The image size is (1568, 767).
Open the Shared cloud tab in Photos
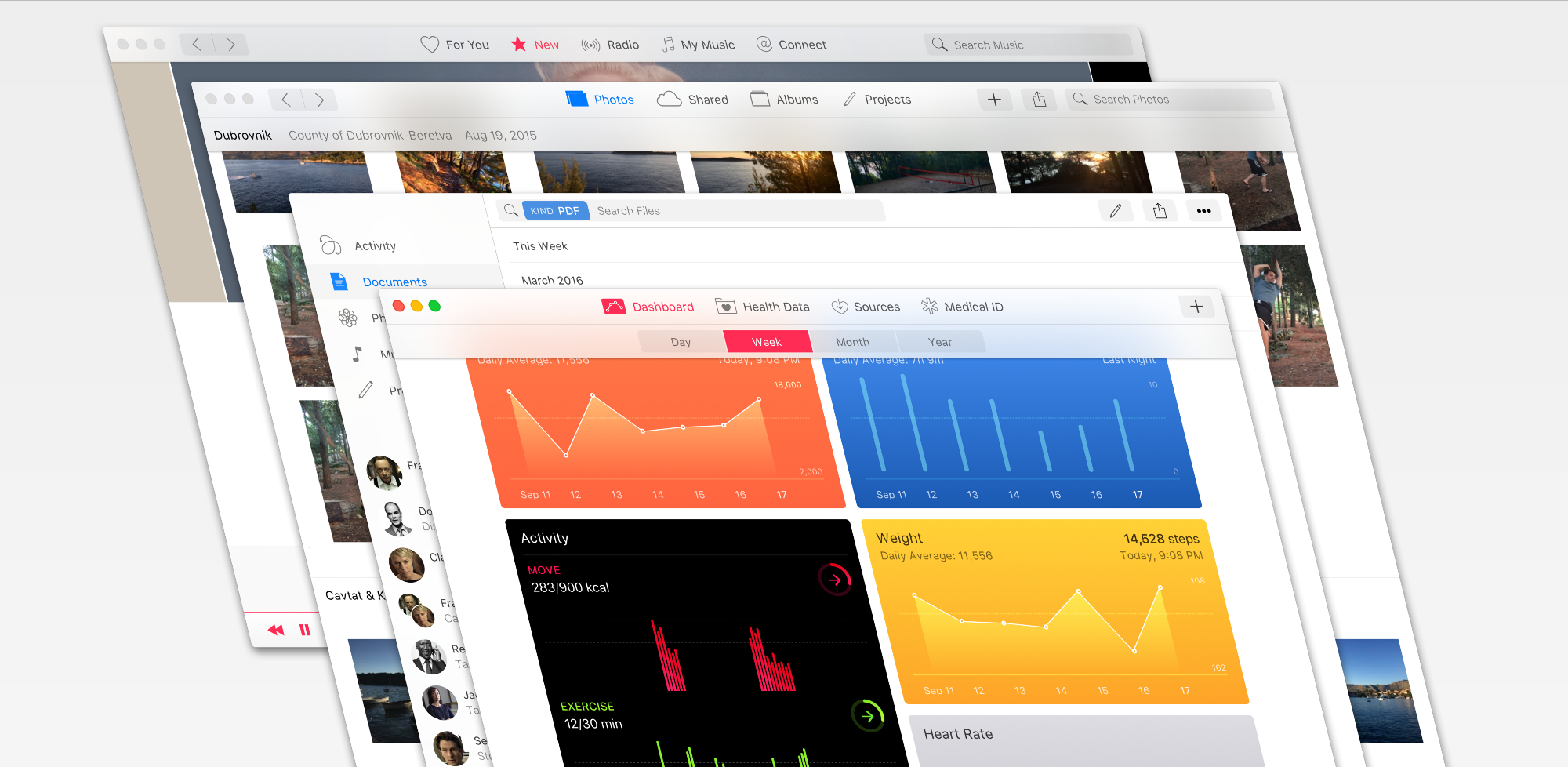click(692, 100)
